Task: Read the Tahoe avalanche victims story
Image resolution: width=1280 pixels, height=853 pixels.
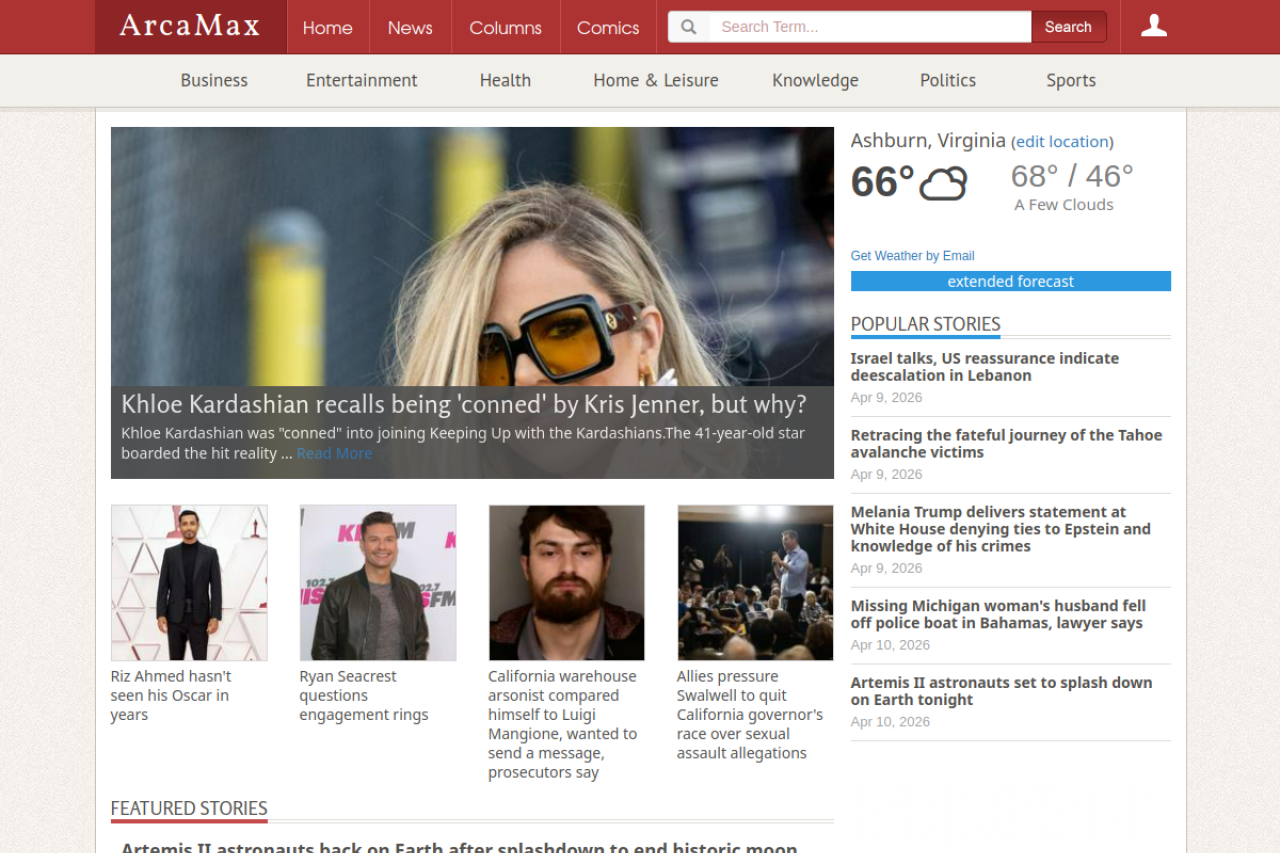Action: [1006, 443]
